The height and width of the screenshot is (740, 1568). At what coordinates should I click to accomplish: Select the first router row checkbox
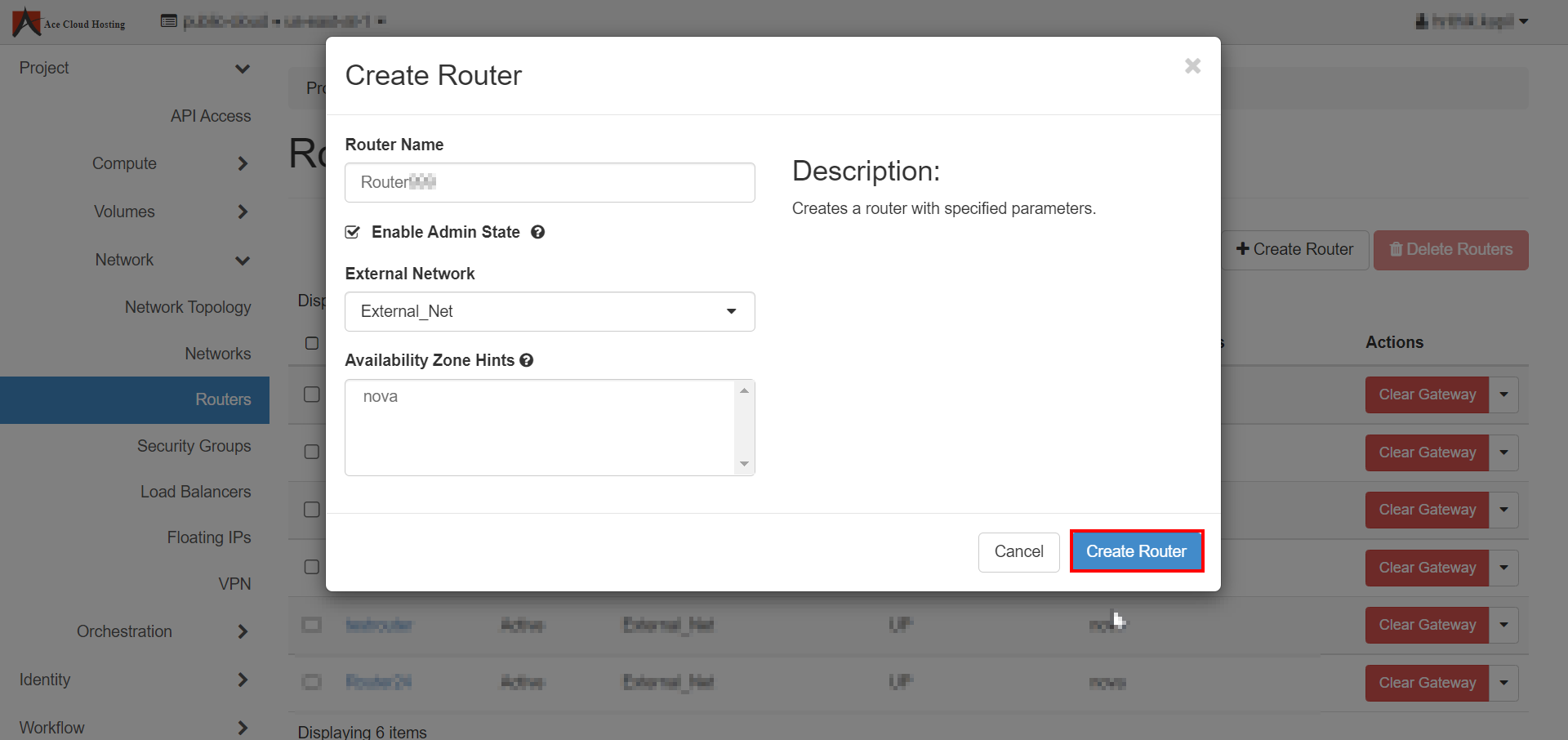point(312,395)
